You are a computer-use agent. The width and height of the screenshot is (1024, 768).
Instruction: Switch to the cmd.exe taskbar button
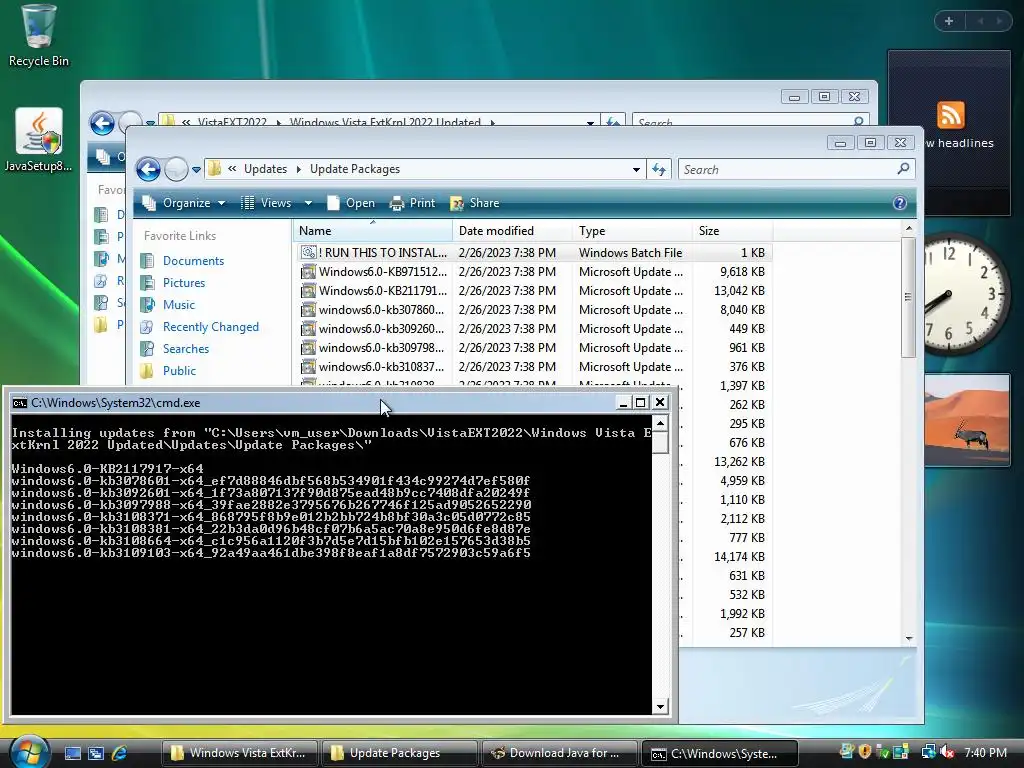click(x=719, y=753)
